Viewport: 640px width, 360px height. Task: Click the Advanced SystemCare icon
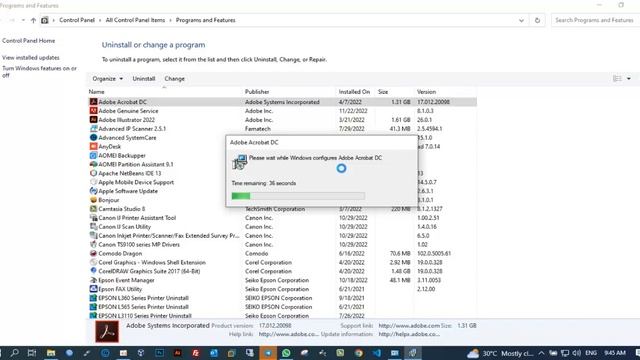93,138
